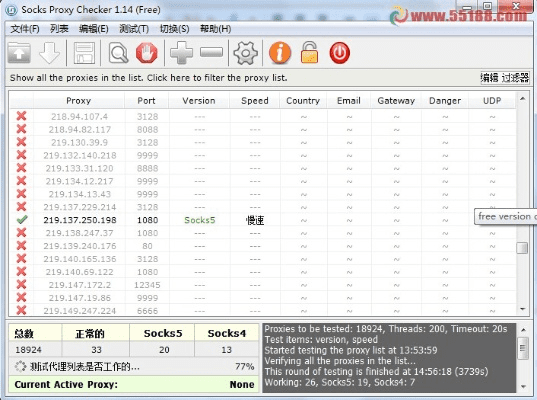Select proxy row 219.139.240.176
The image size is (537, 400).
262,246
